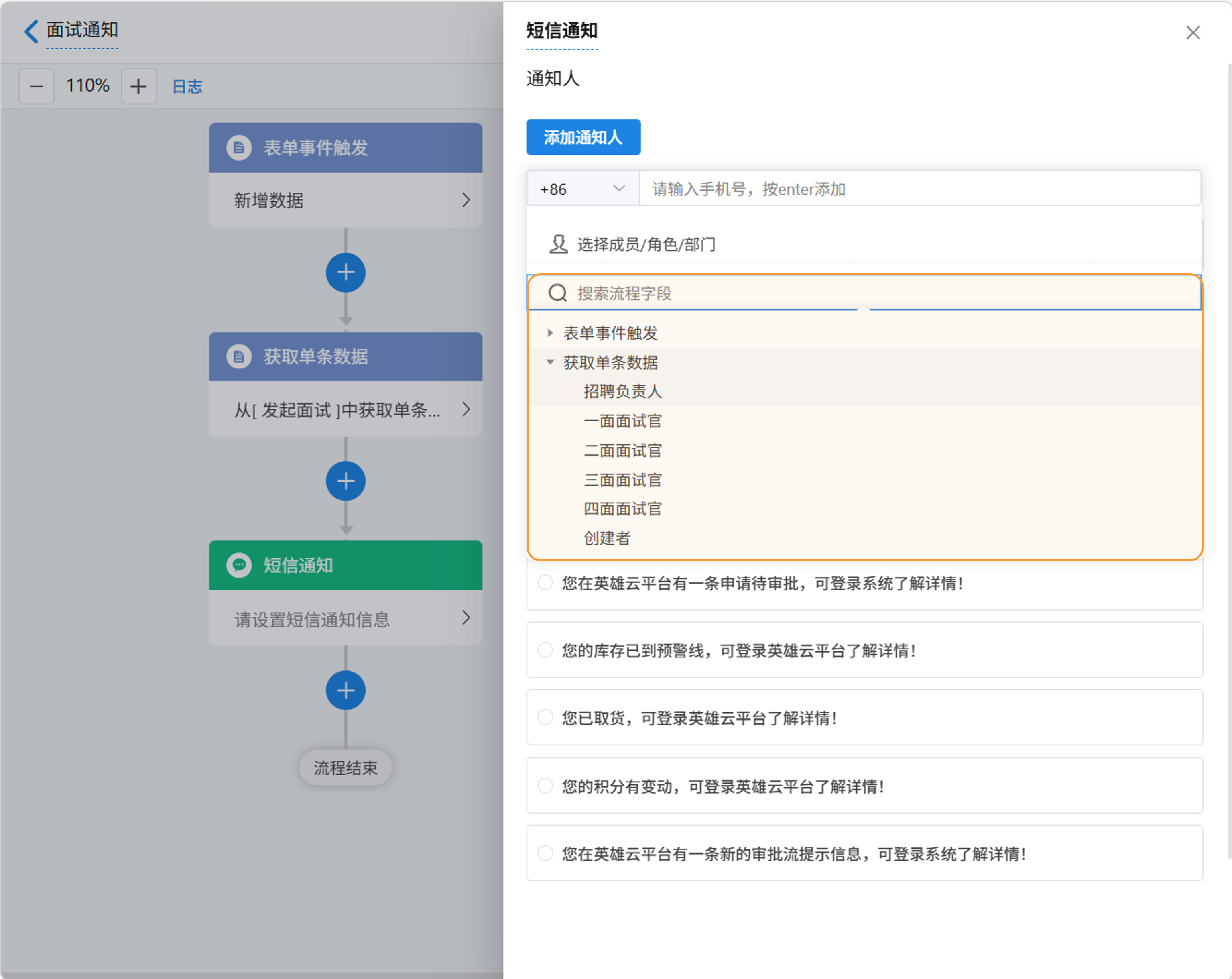1232x979 pixels.
Task: Click the 短信通知 node message icon
Action: [239, 565]
